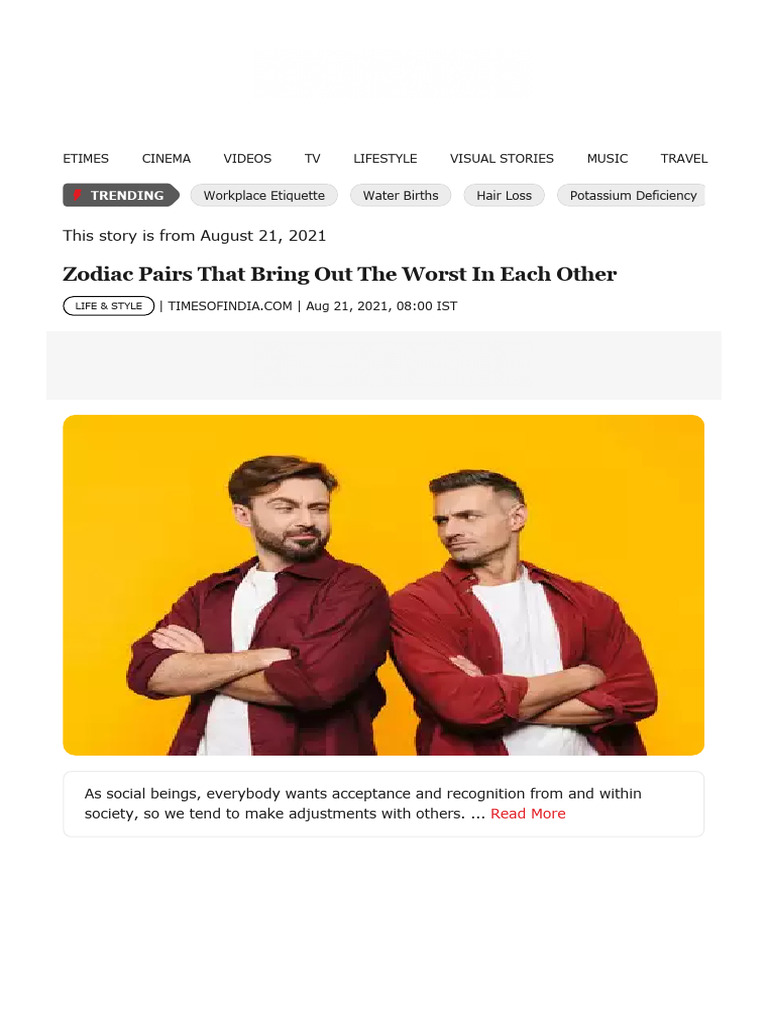This screenshot has height=1024, width=768.
Task: Go to the CINEMA section
Action: 167,159
